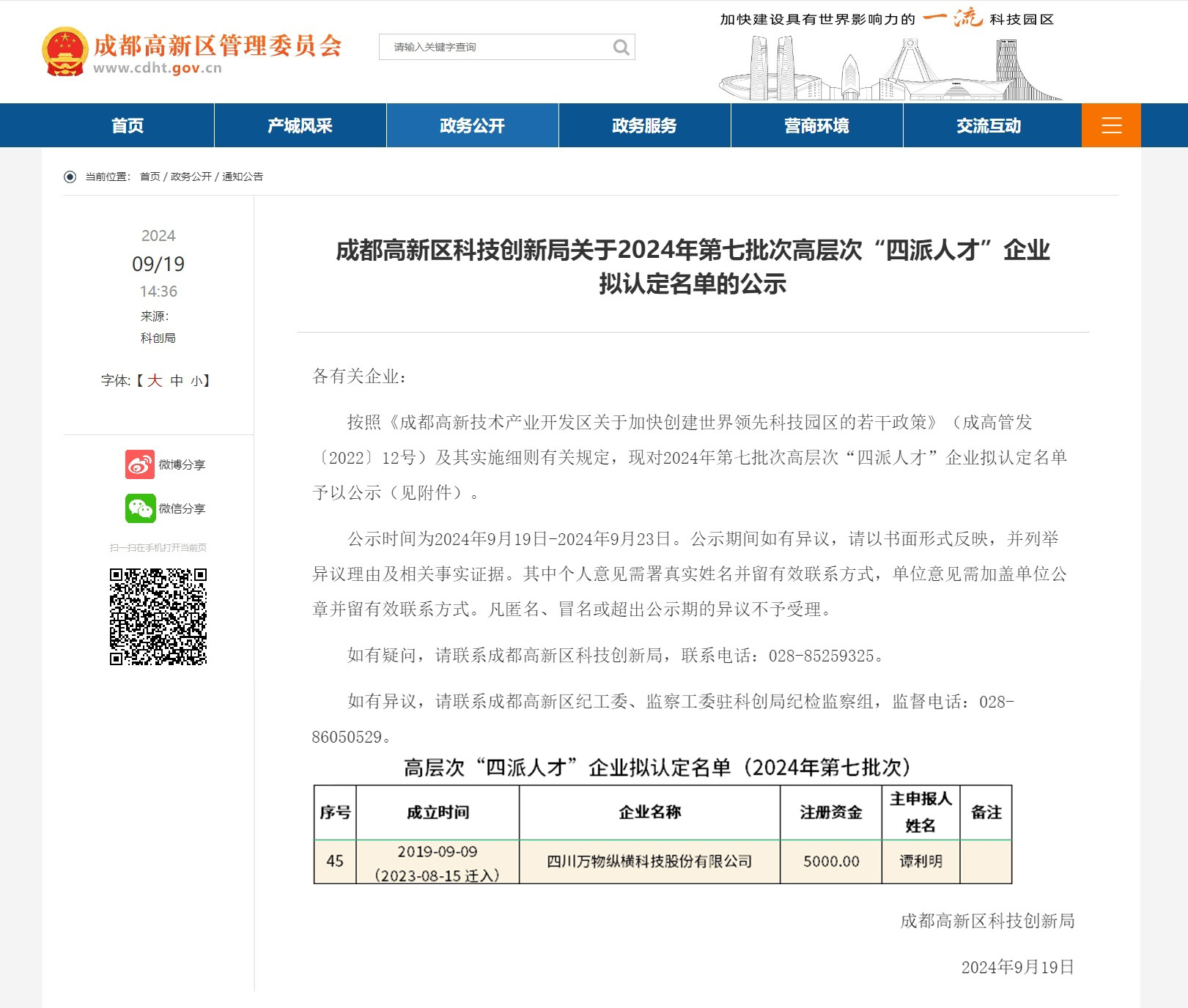1188x1008 pixels.
Task: Open the 首页 navigation tab
Action: 128,125
